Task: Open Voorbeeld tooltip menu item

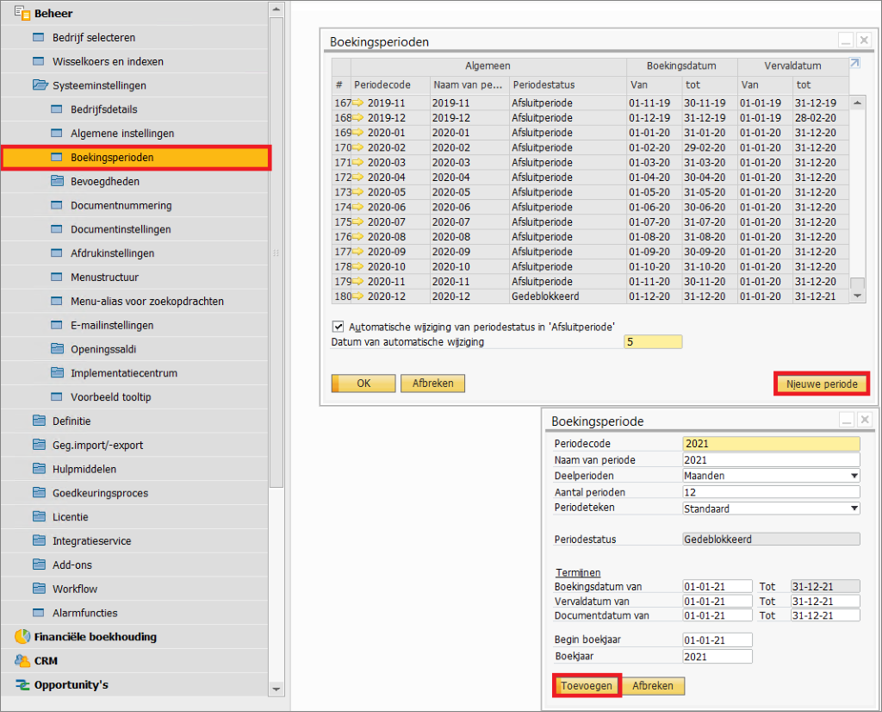Action: click(111, 397)
